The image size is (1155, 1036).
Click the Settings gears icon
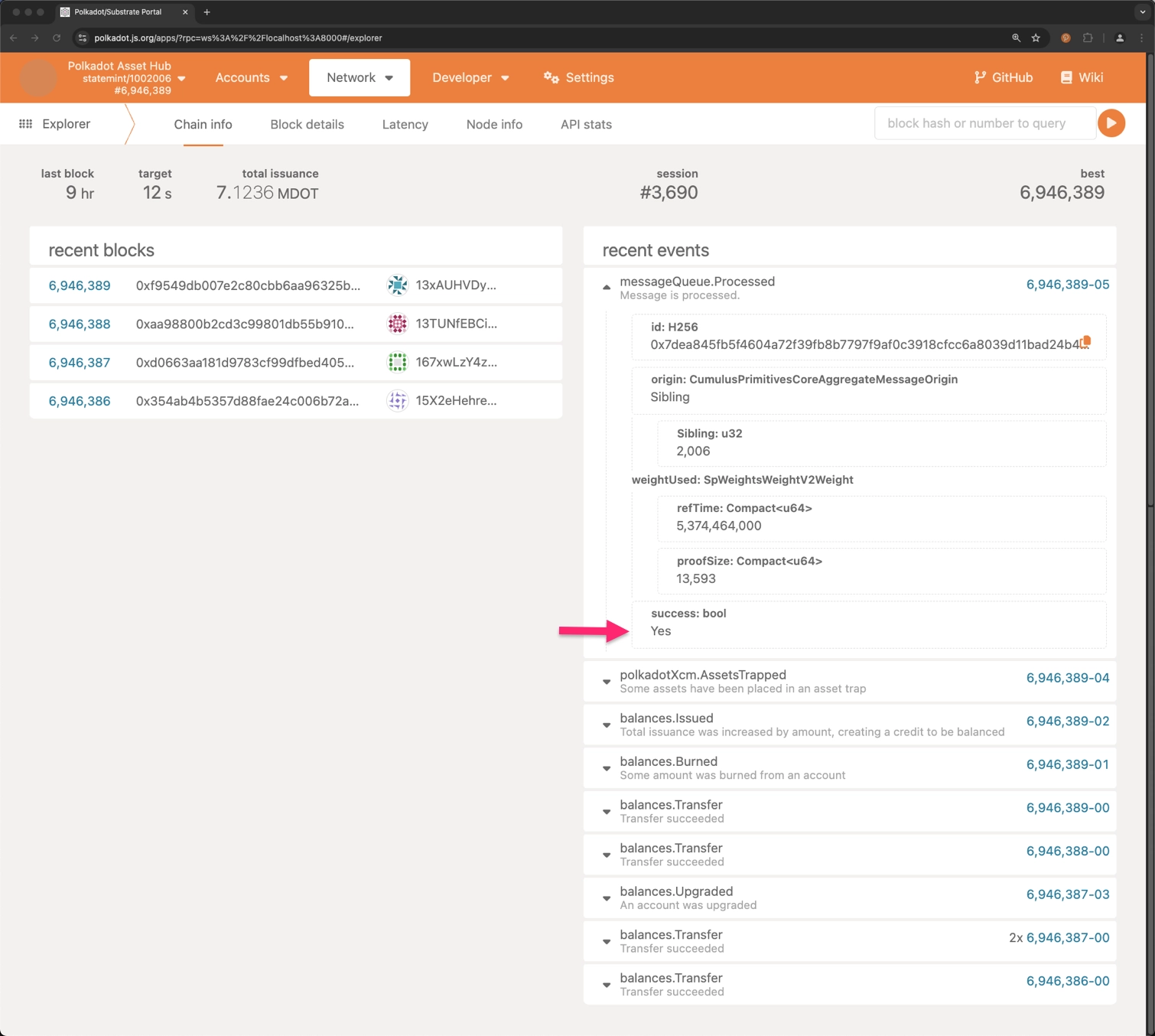click(551, 77)
